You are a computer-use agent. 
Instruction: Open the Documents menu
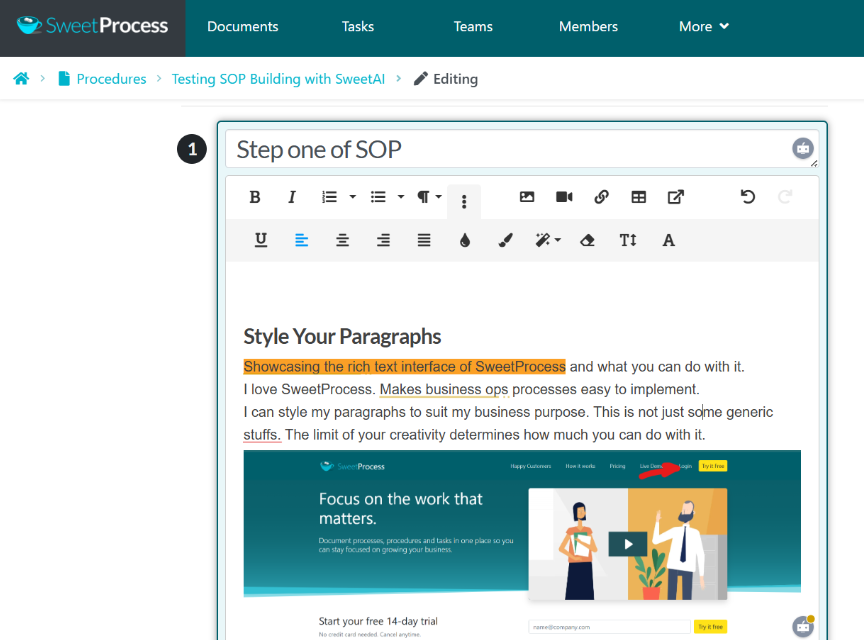pyautogui.click(x=242, y=26)
